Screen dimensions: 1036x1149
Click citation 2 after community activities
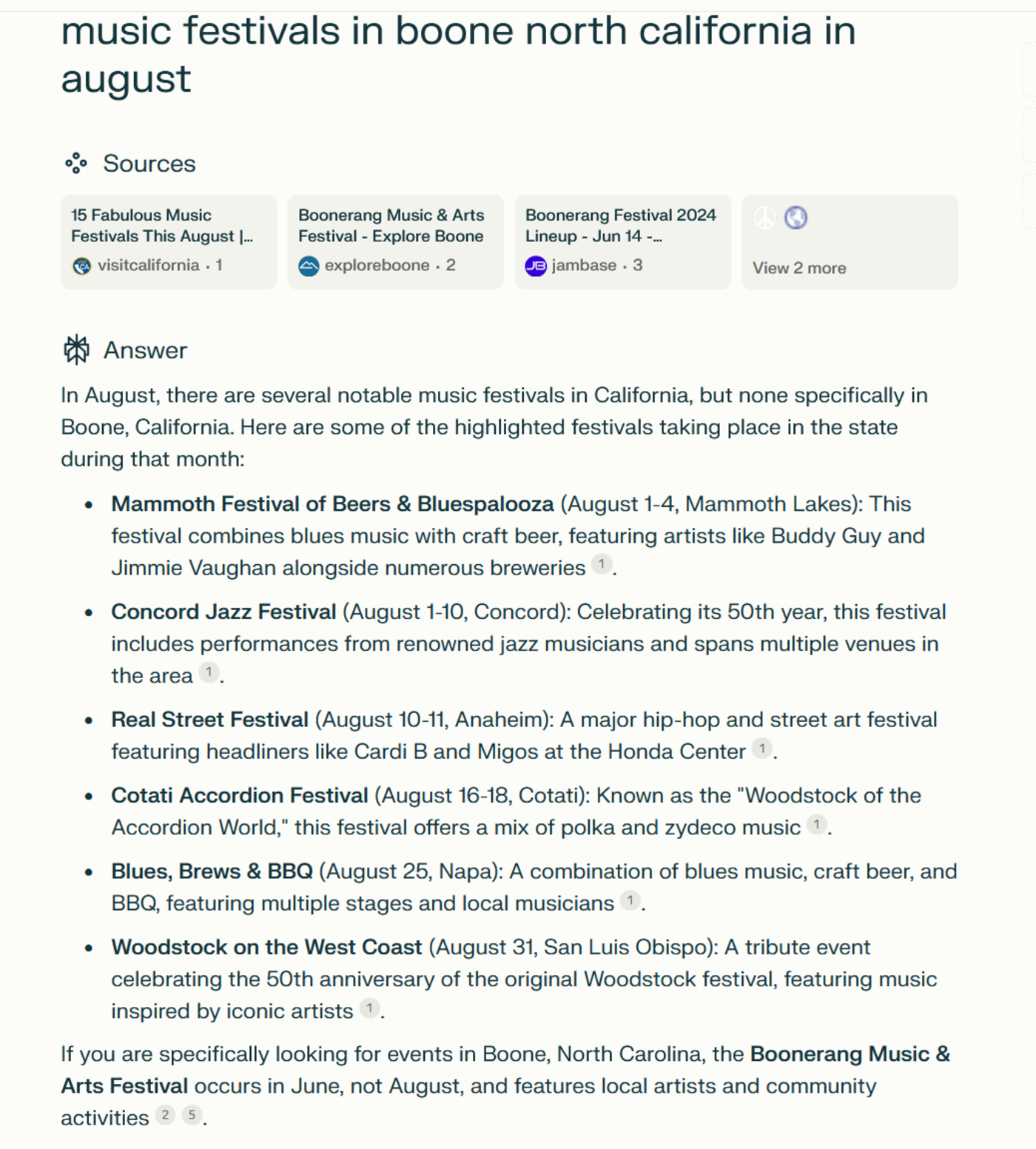[165, 1115]
